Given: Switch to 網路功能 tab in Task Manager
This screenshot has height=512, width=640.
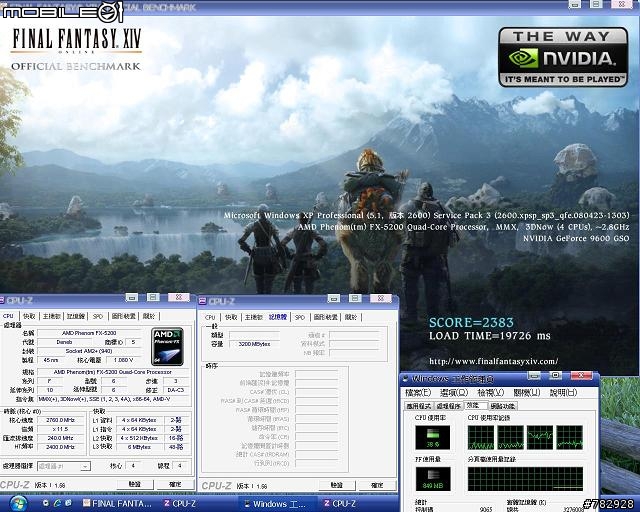Looking at the screenshot, I should (503, 406).
